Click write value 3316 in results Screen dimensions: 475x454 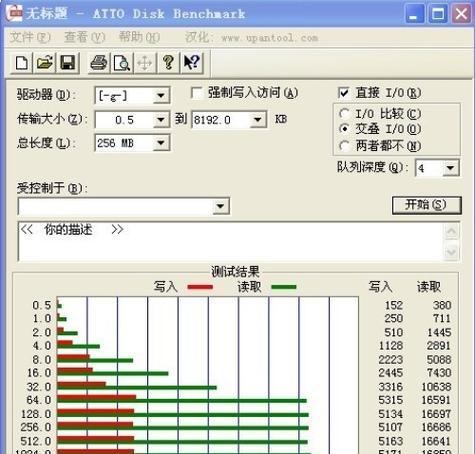click(391, 387)
